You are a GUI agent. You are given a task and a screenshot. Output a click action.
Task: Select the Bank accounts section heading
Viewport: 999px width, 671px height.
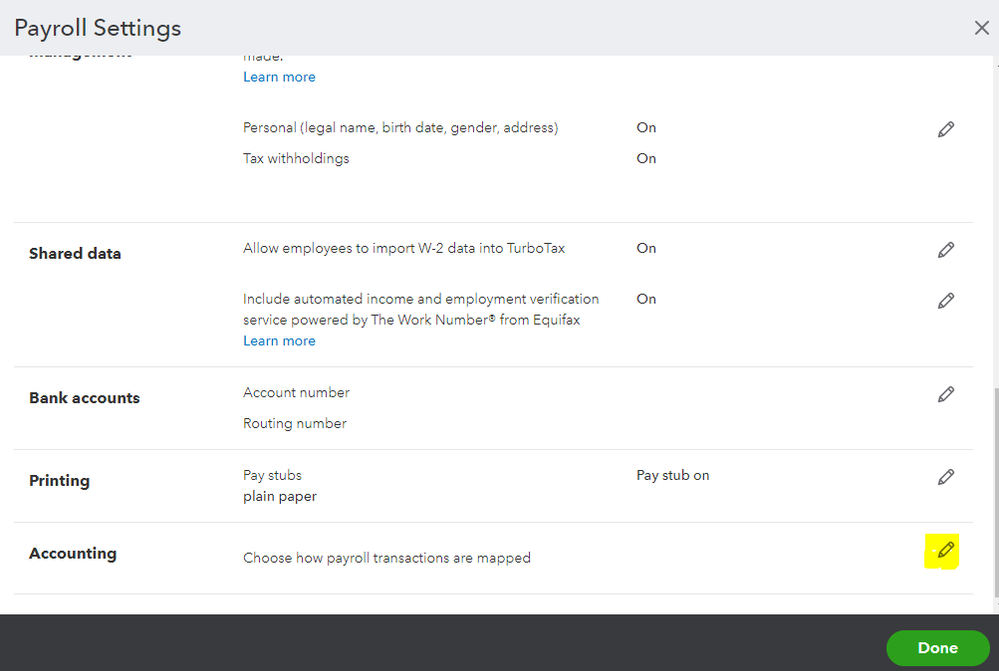click(x=84, y=398)
